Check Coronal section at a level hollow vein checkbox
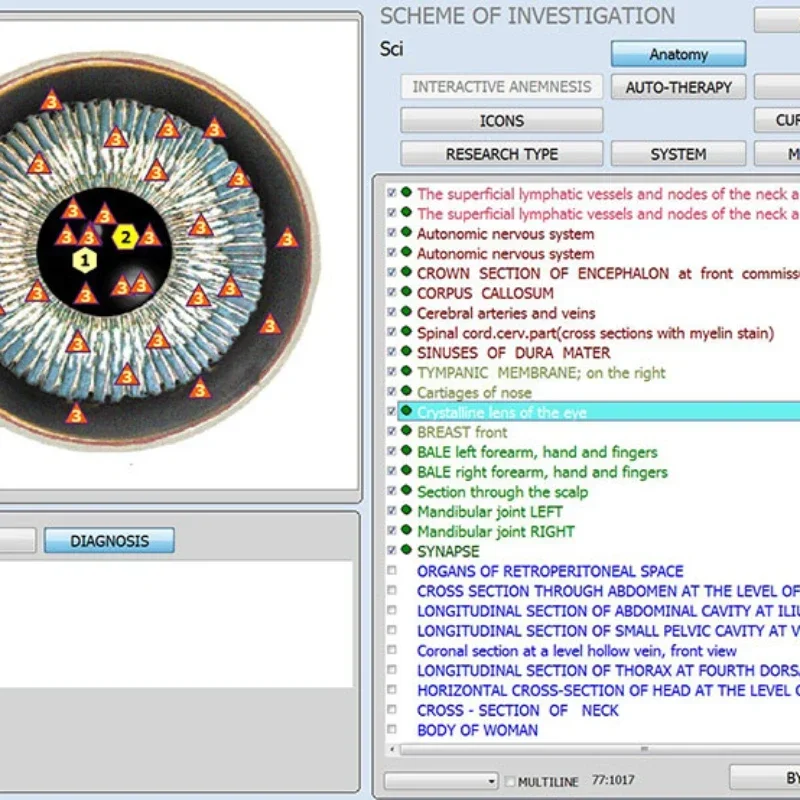Image resolution: width=800 pixels, height=800 pixels. (391, 650)
